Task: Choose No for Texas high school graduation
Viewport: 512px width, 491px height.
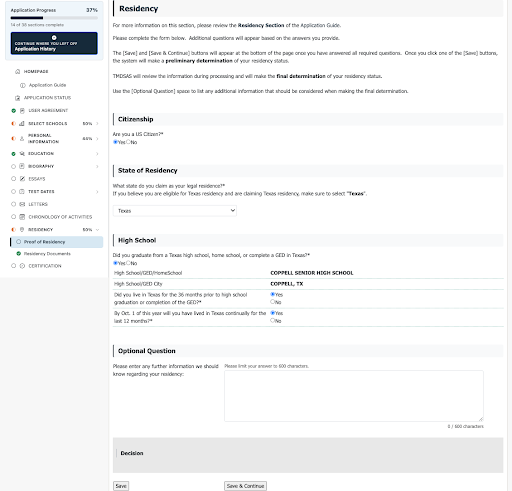Action: 128,263
